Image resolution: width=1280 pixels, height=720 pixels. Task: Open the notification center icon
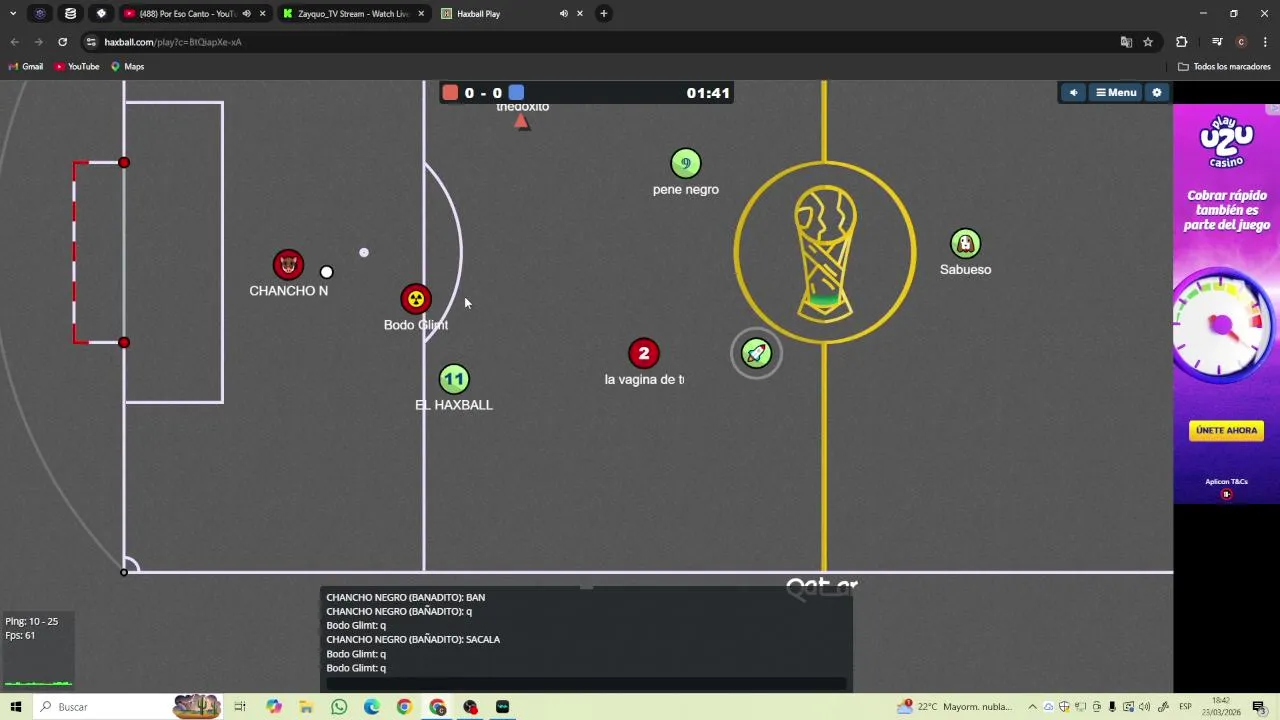click(1259, 707)
